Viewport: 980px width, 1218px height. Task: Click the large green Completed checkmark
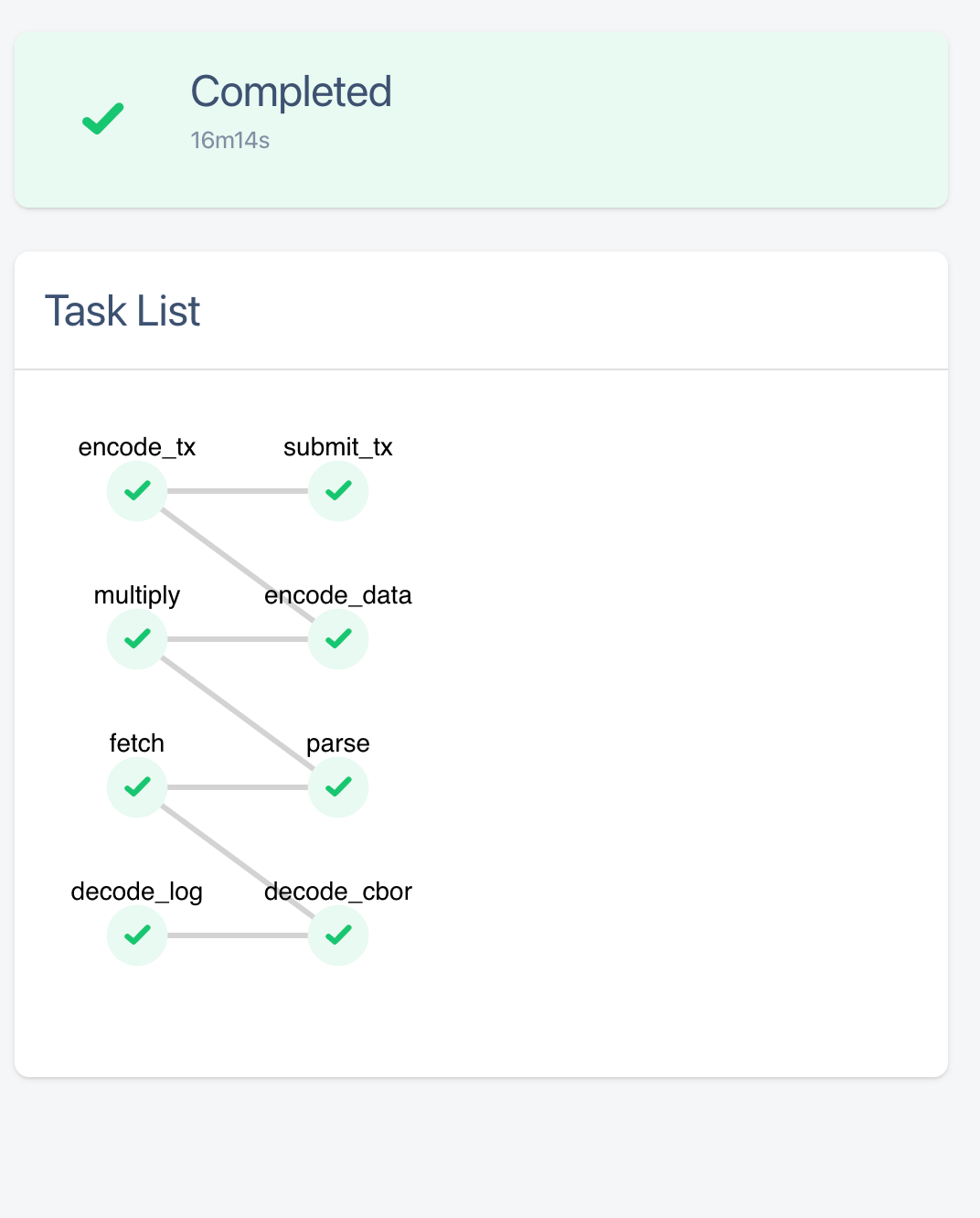103,119
